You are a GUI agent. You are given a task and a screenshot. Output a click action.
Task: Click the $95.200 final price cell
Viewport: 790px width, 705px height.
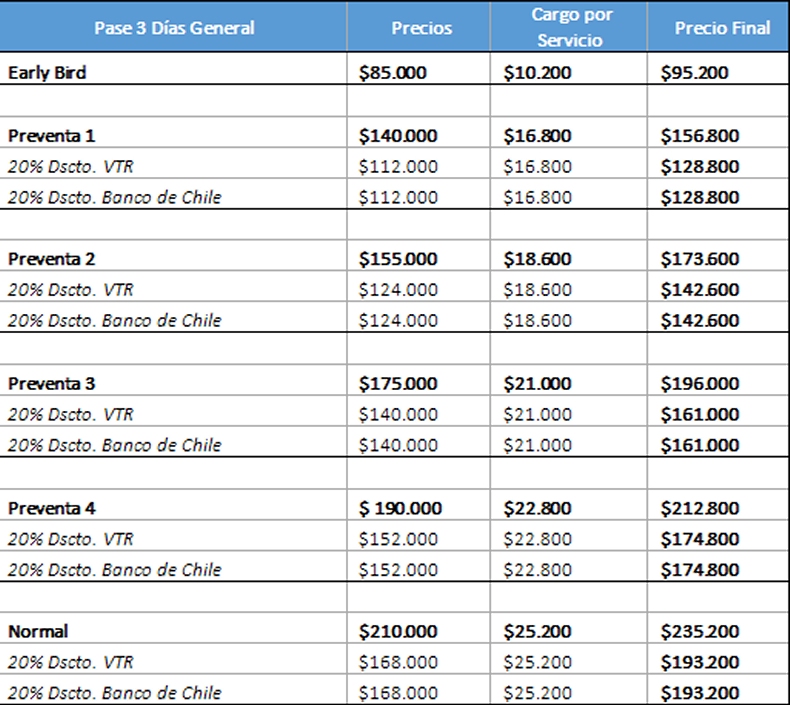click(694, 72)
